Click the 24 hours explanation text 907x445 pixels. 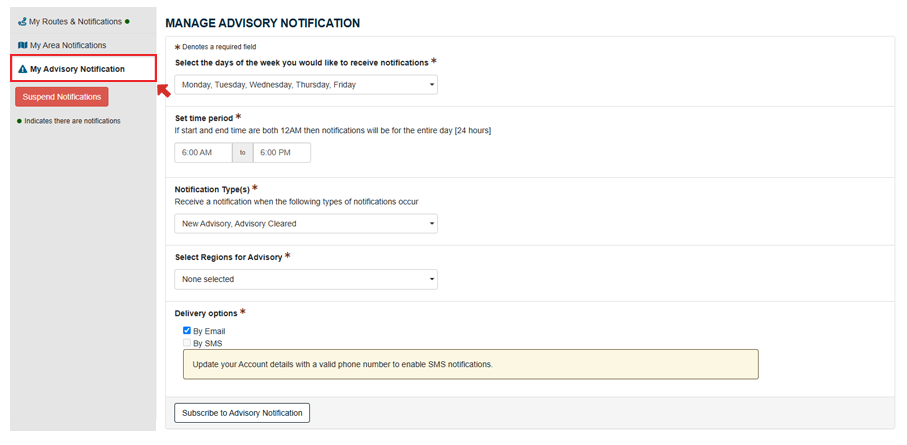click(x=333, y=131)
